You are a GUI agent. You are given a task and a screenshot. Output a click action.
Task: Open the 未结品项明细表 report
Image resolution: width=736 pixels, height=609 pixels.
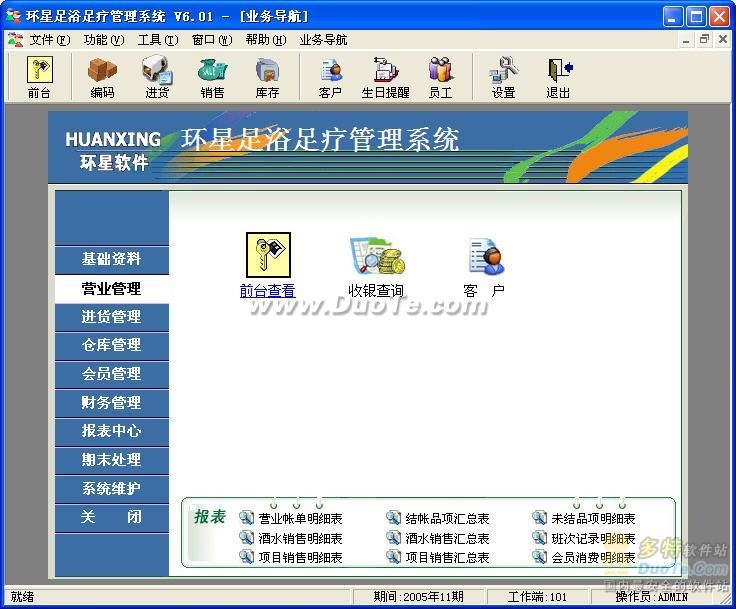tap(594, 518)
